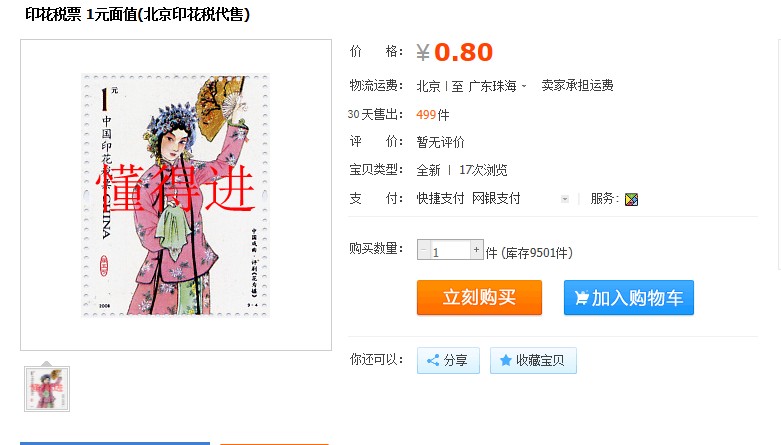This screenshot has width=781, height=445.
Task: Expand the payment methods dropdown arrow
Action: coord(565,199)
